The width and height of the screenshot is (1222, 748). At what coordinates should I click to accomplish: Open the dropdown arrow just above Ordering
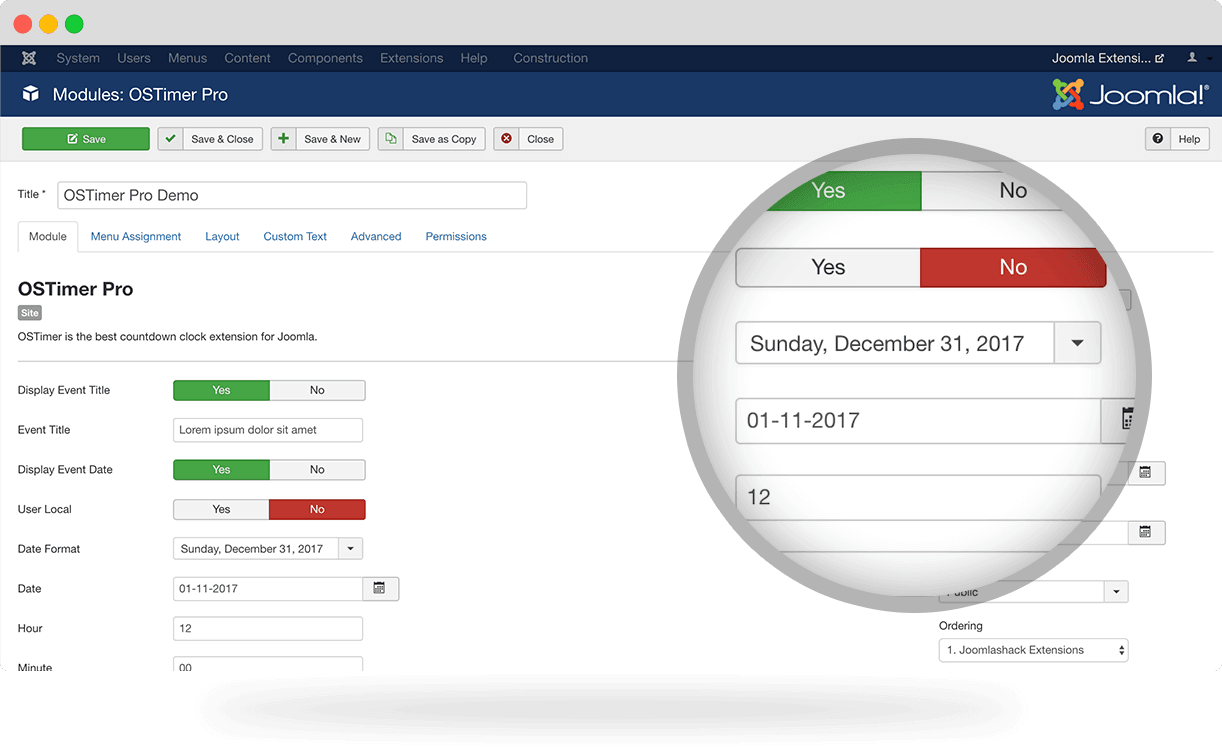pos(1116,592)
